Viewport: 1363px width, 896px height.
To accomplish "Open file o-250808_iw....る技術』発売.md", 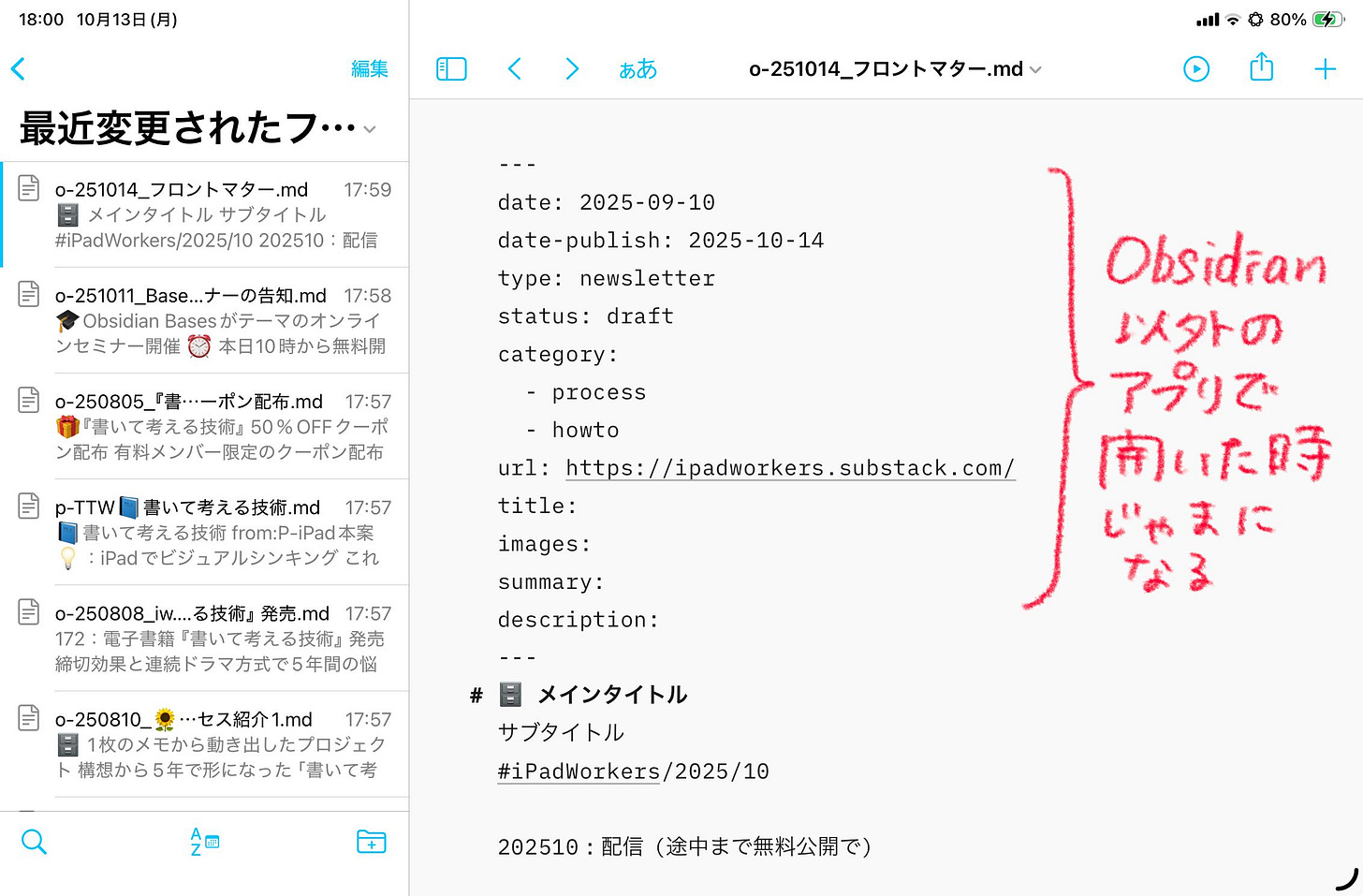I will 205,638.
